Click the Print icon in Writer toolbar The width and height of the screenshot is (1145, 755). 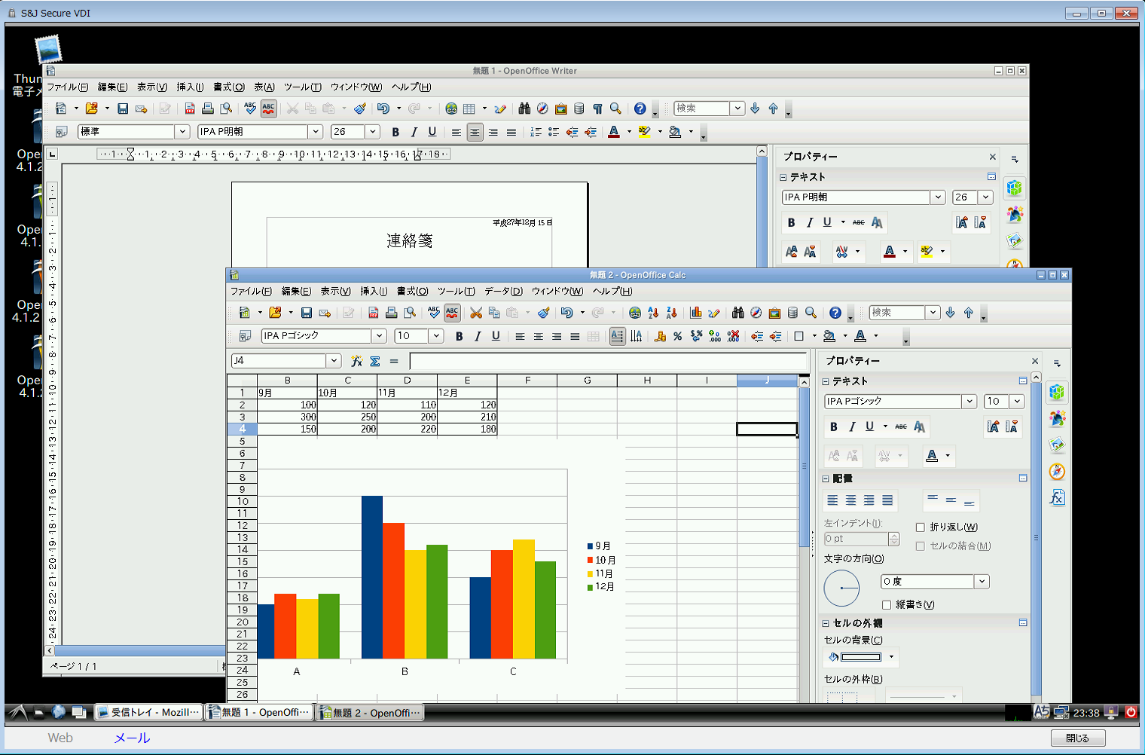[x=207, y=108]
